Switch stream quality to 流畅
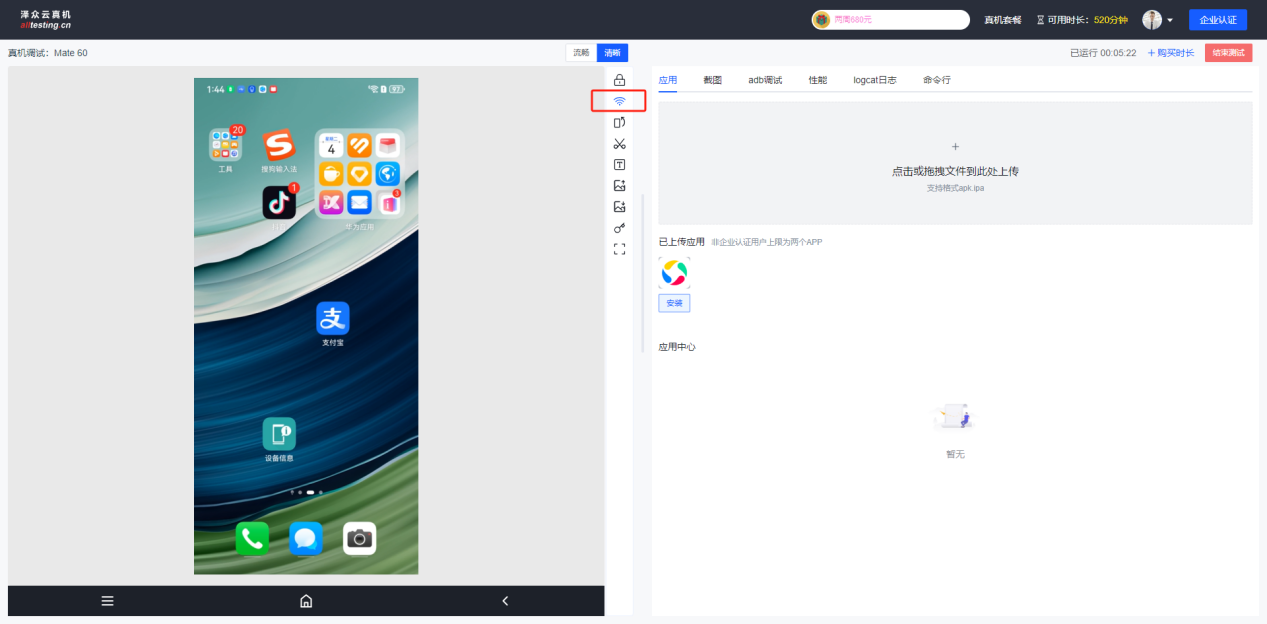1267x624 pixels. (581, 53)
